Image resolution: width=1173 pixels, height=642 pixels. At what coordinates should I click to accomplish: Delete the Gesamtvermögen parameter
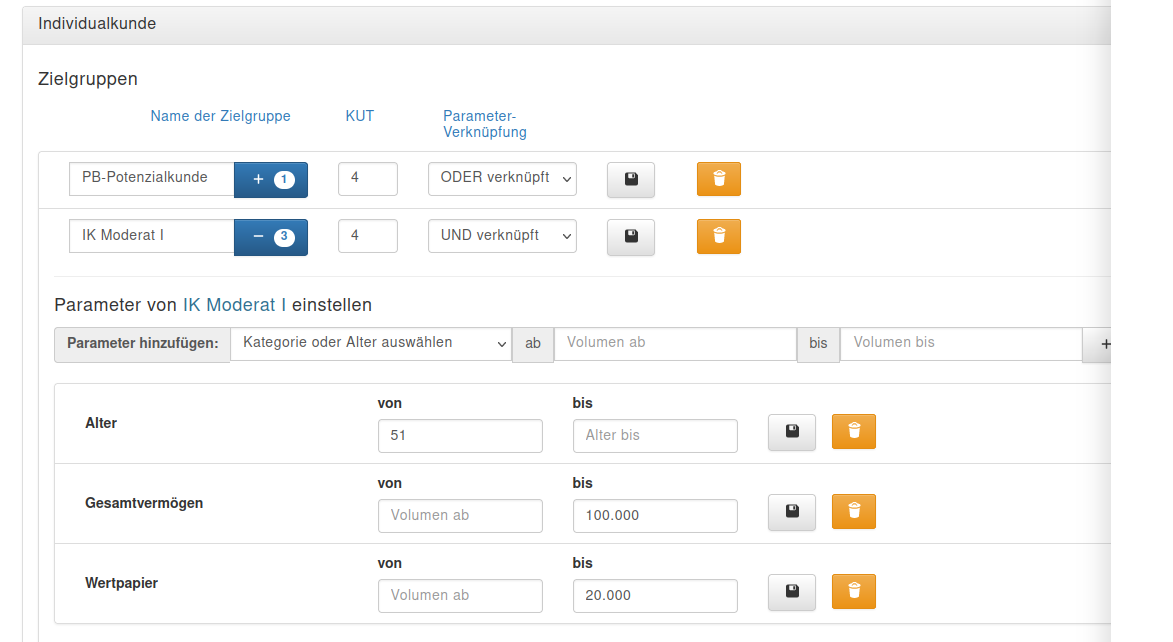[853, 512]
